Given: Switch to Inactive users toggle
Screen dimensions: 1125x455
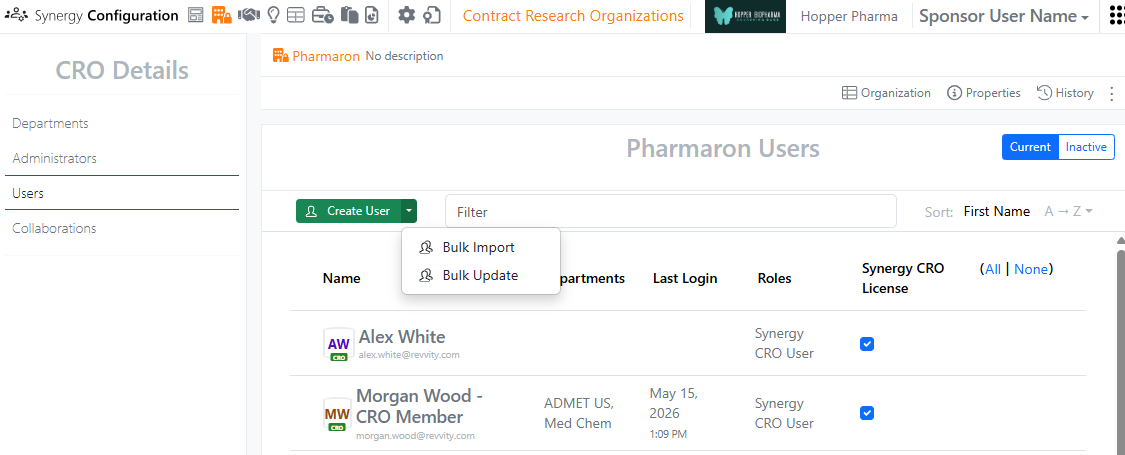Looking at the screenshot, I should pyautogui.click(x=1086, y=146).
